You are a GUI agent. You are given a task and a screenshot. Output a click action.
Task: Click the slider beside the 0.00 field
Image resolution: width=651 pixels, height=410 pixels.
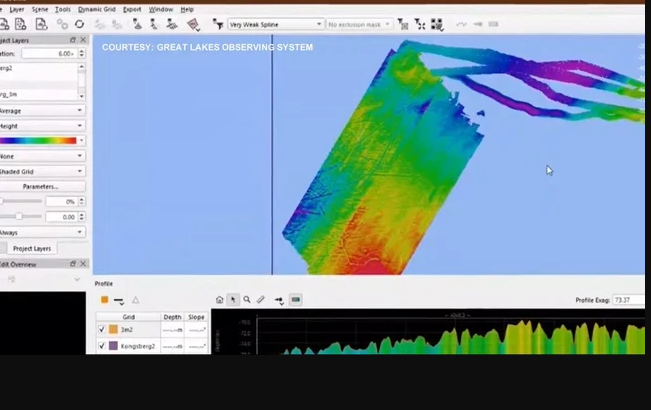coord(21,216)
